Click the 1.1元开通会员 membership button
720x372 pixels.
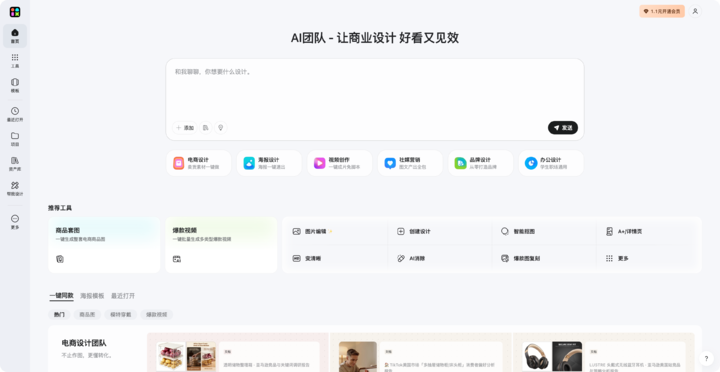[x=662, y=11]
